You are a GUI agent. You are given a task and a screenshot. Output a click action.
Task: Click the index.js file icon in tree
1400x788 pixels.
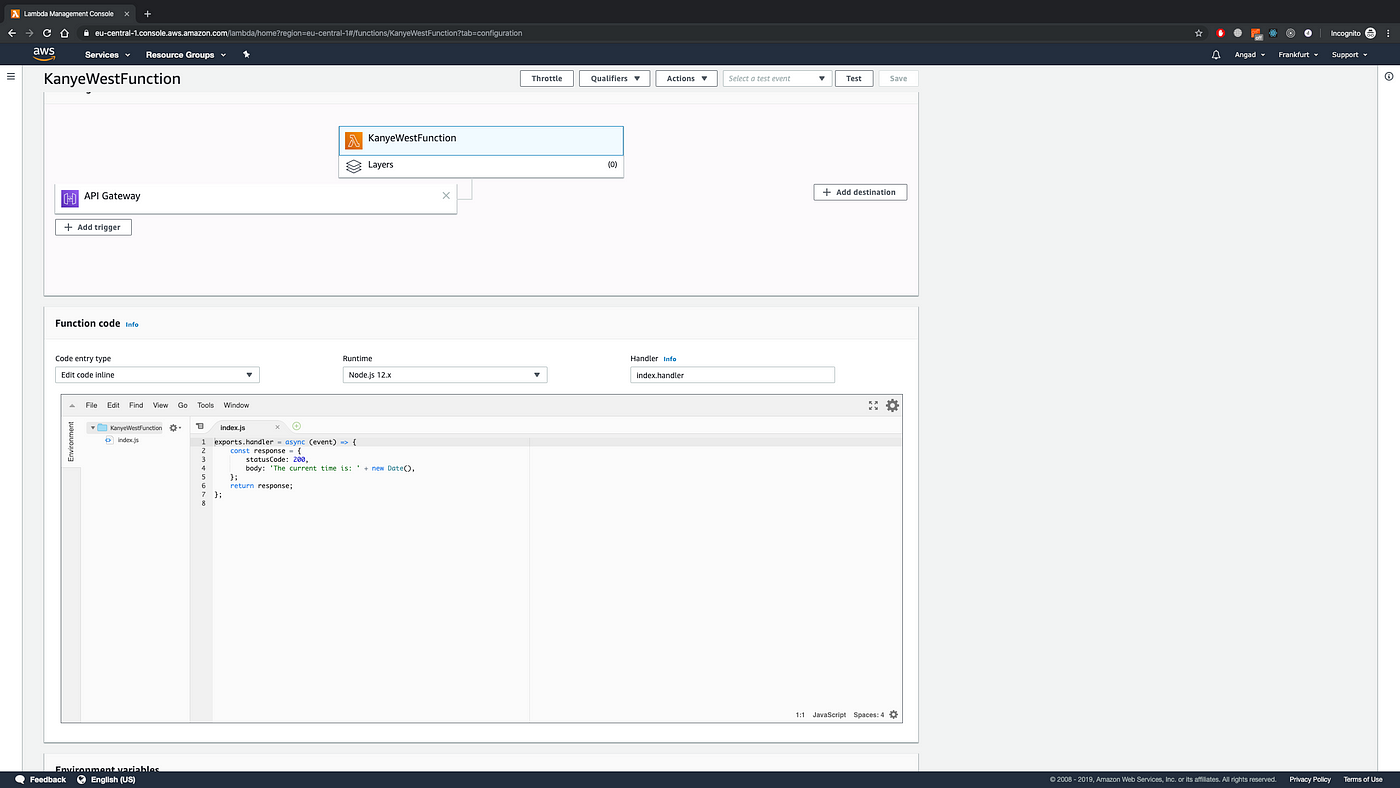click(108, 440)
